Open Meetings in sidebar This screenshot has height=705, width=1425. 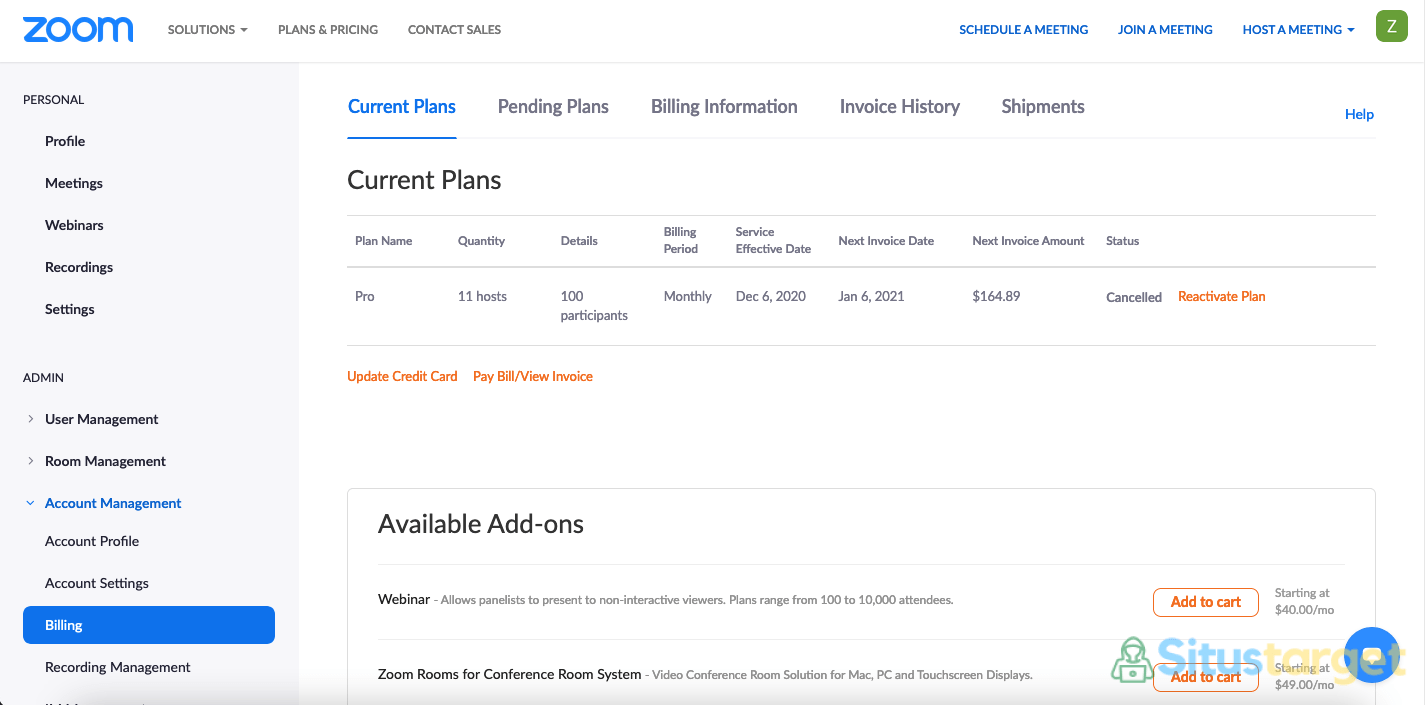tap(74, 183)
